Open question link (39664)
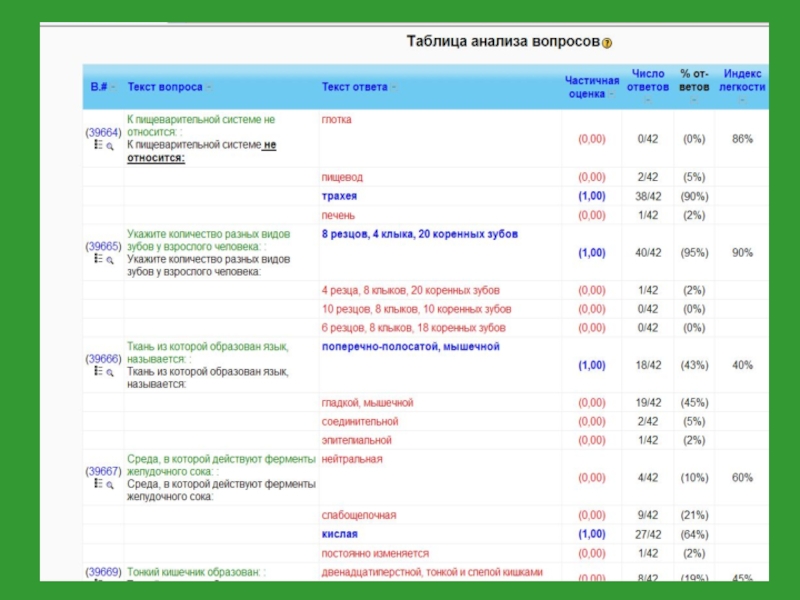The image size is (800, 600). (x=103, y=133)
